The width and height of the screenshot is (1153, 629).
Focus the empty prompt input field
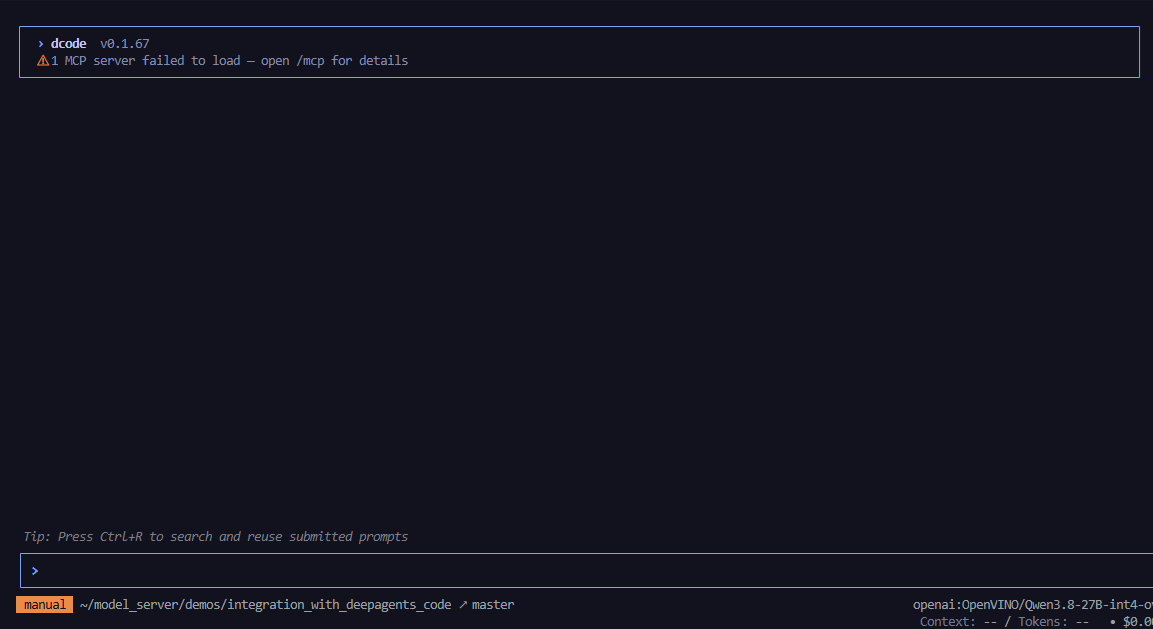tap(586, 571)
